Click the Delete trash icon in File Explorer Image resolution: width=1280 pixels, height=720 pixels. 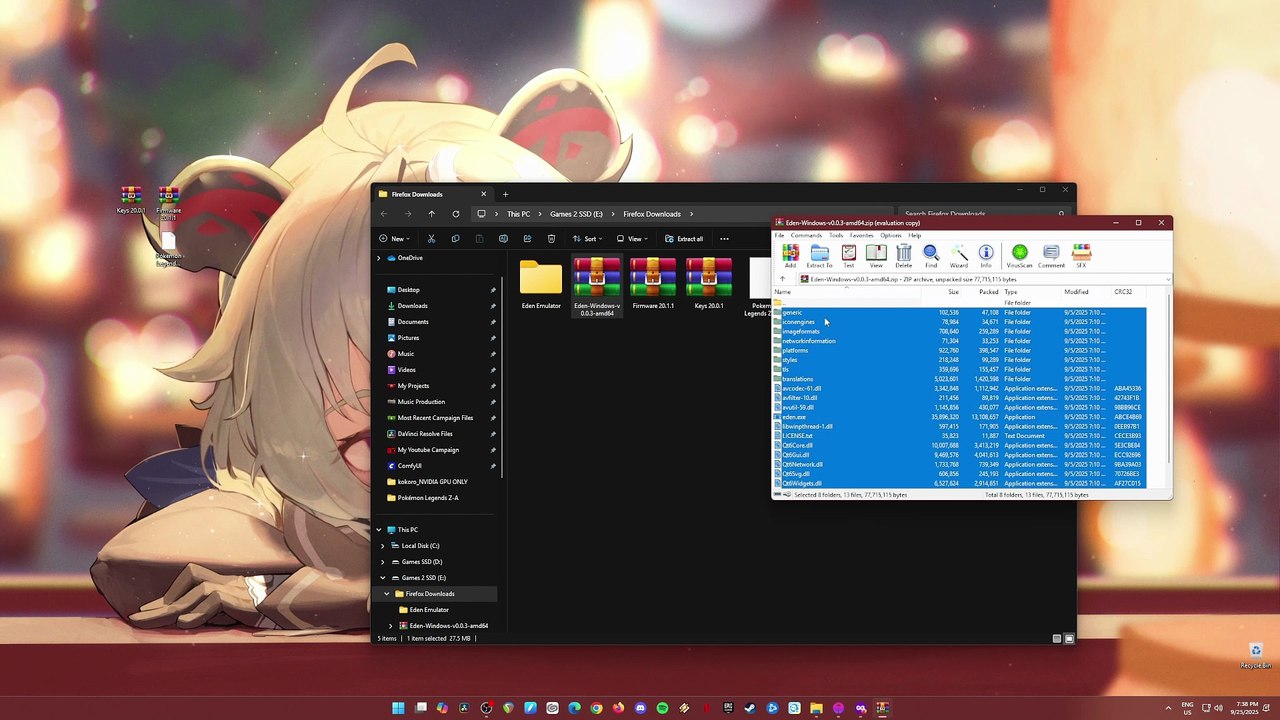[551, 239]
